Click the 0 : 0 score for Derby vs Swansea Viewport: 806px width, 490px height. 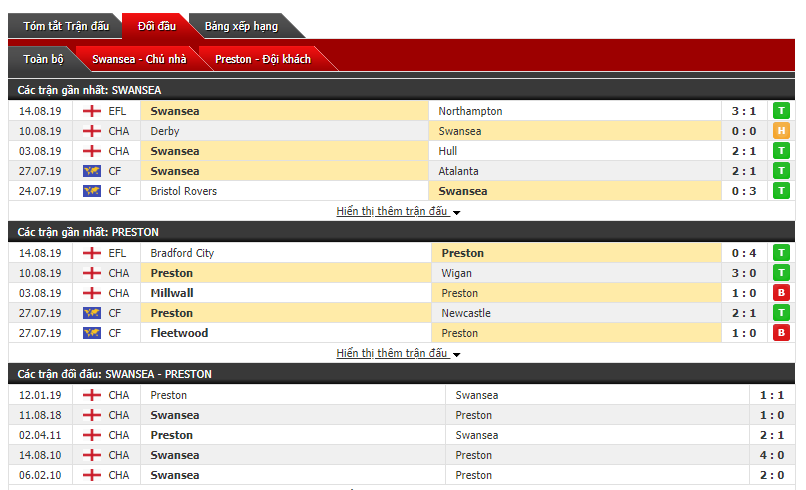tap(744, 131)
